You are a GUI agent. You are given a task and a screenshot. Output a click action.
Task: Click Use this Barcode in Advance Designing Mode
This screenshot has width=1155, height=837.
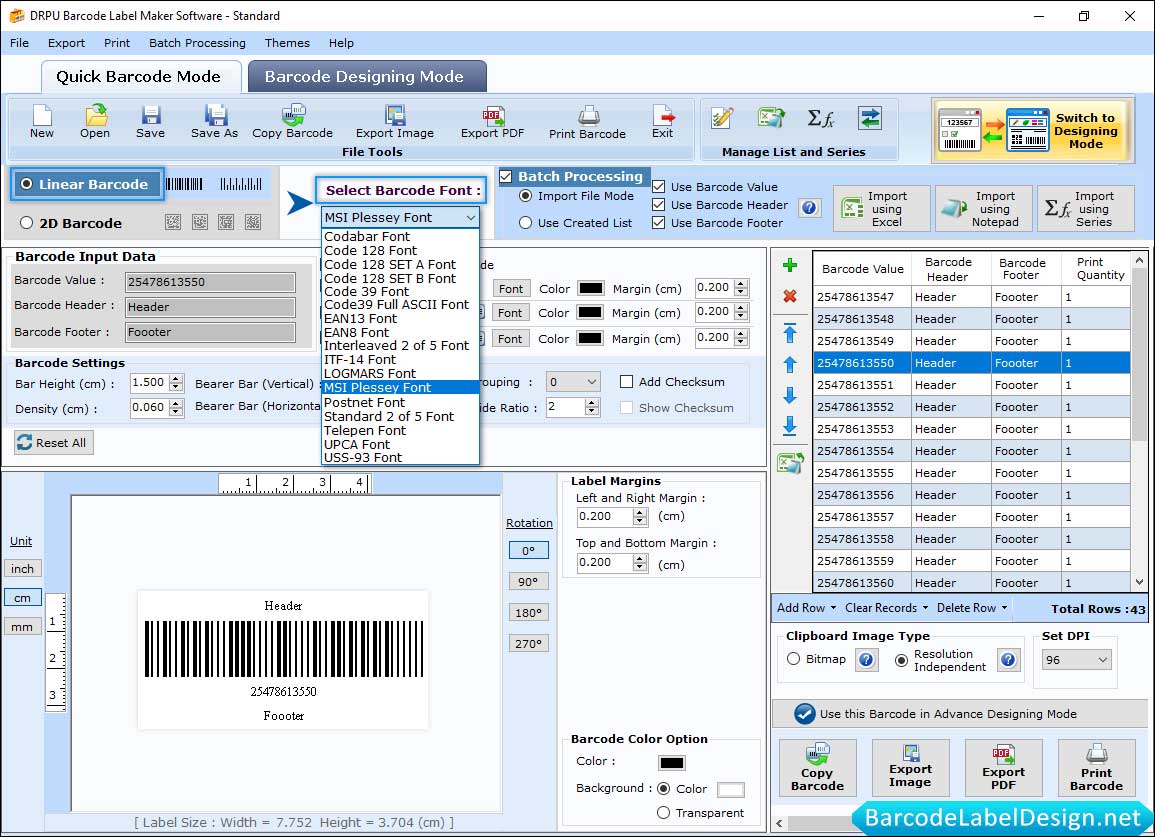960,714
